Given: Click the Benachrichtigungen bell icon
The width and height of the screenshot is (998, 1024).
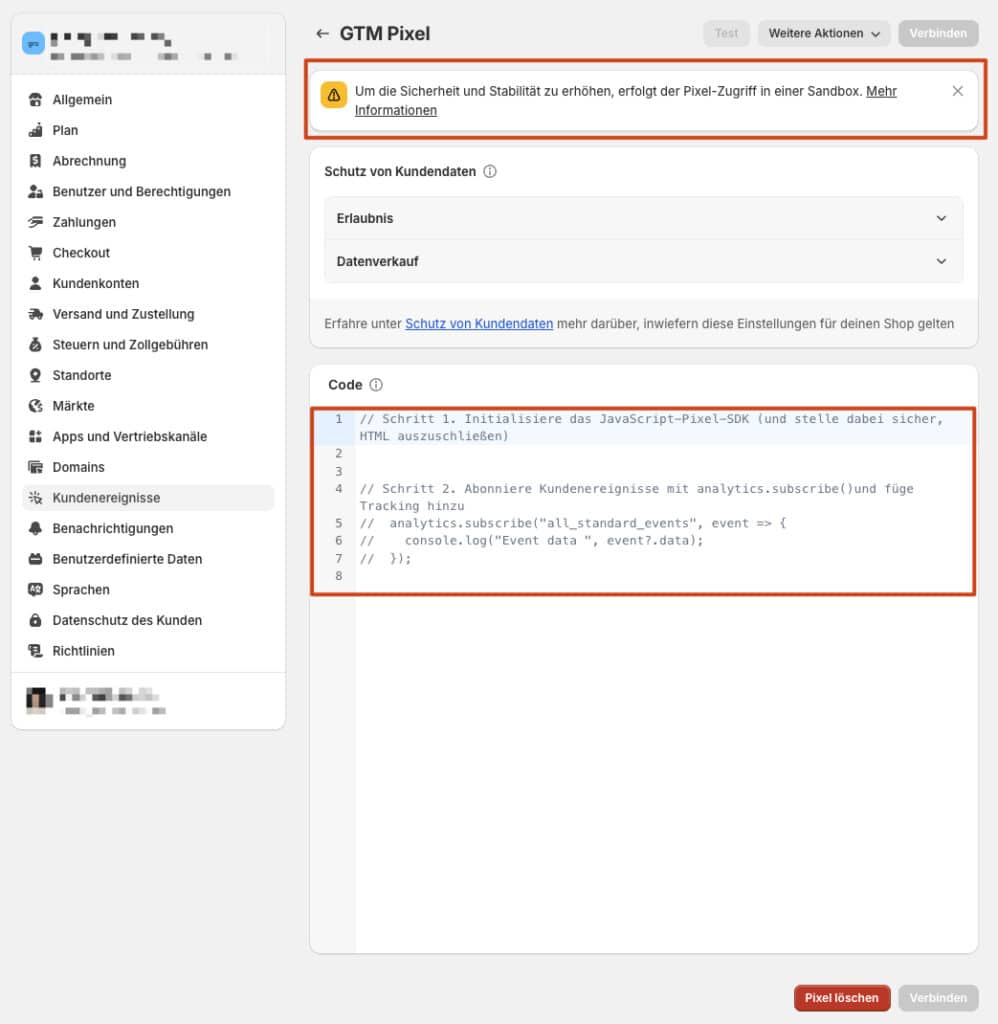Looking at the screenshot, I should 35,529.
